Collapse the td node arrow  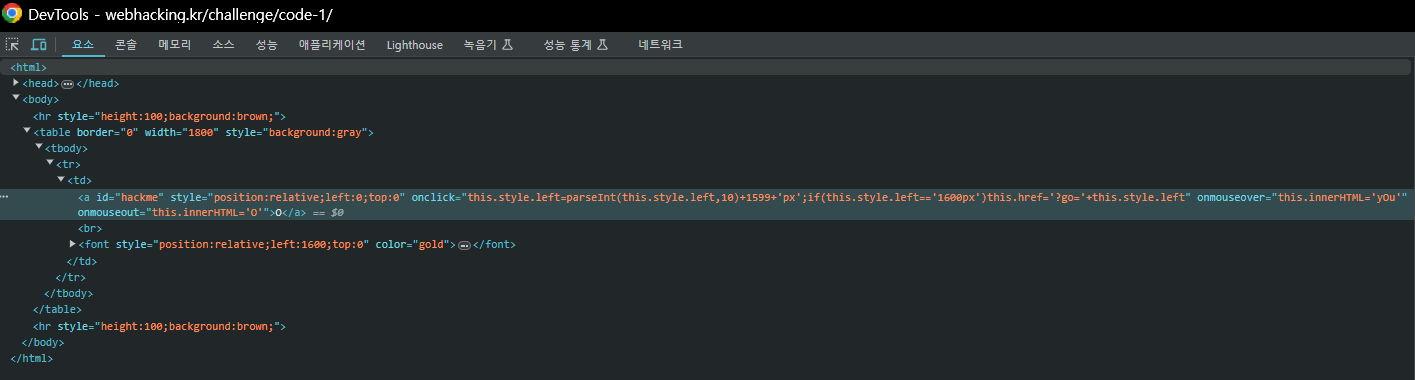click(x=61, y=179)
